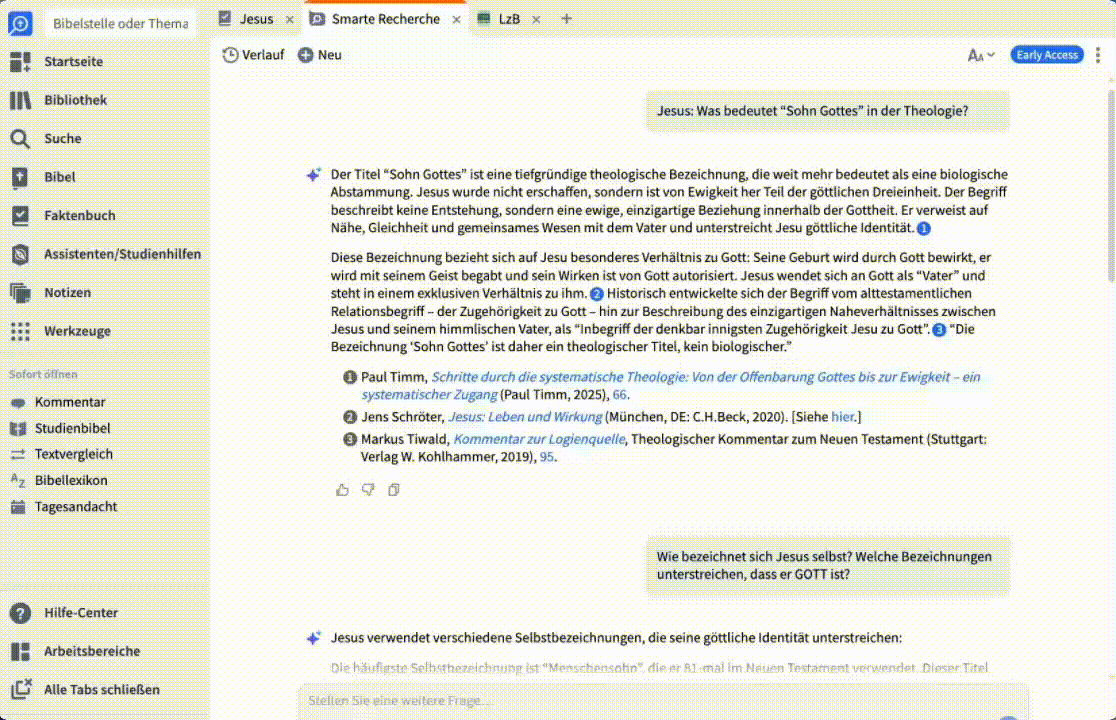Open the Bibliothek sidebar item

[x=75, y=100]
